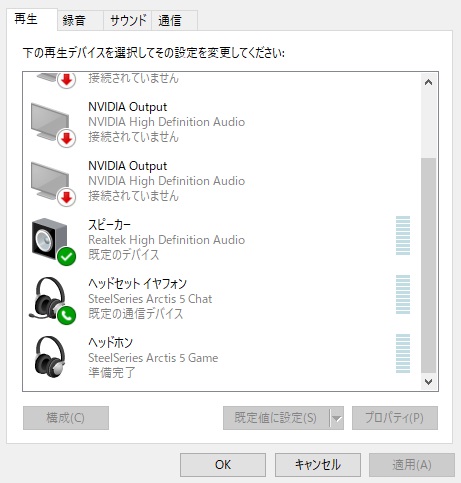Select the second NVIDIA Output monitor icon

(53, 183)
